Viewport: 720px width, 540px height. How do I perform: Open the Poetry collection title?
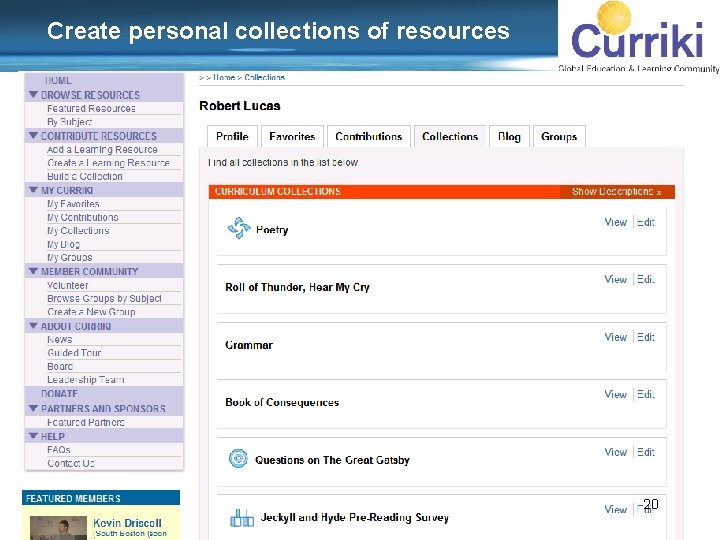[x=272, y=230]
